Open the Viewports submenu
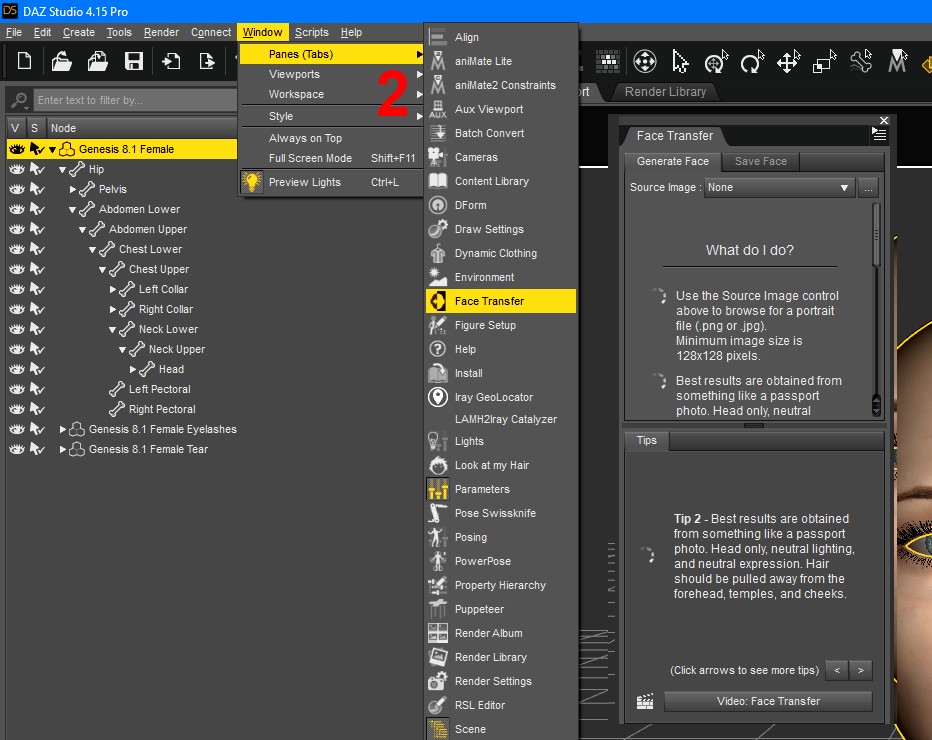The width and height of the screenshot is (932, 740). click(x=331, y=74)
